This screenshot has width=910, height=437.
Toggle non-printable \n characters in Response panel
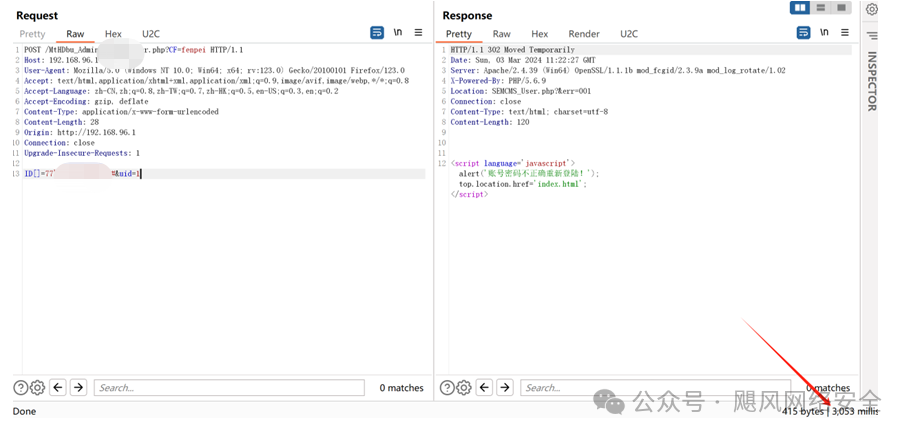824,32
